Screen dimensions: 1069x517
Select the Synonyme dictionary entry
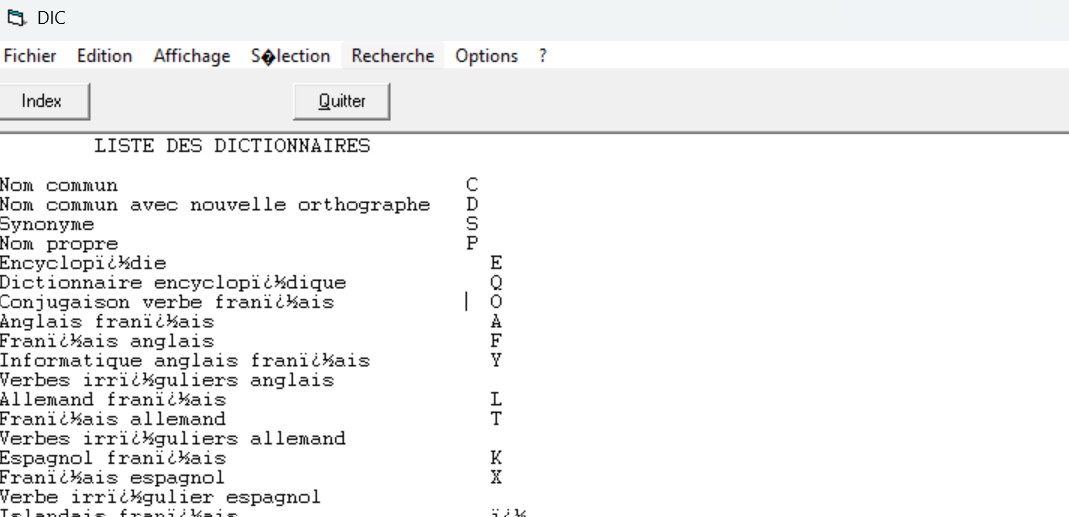click(x=47, y=225)
